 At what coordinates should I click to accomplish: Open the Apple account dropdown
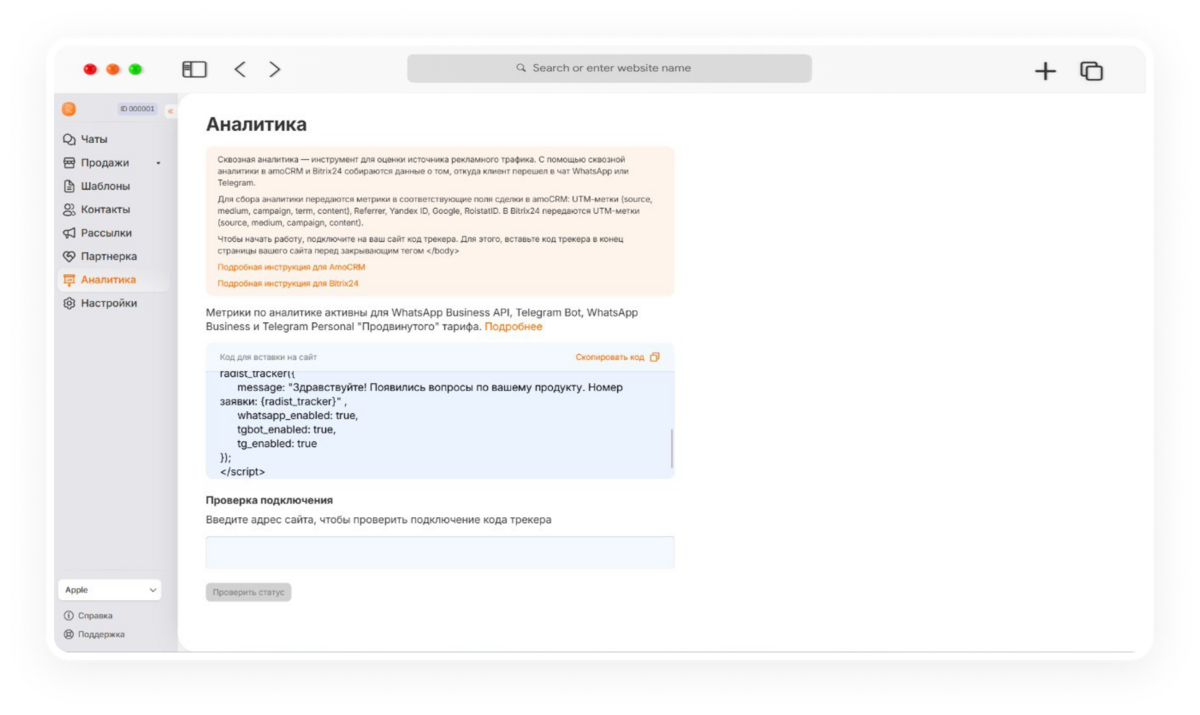tap(110, 590)
